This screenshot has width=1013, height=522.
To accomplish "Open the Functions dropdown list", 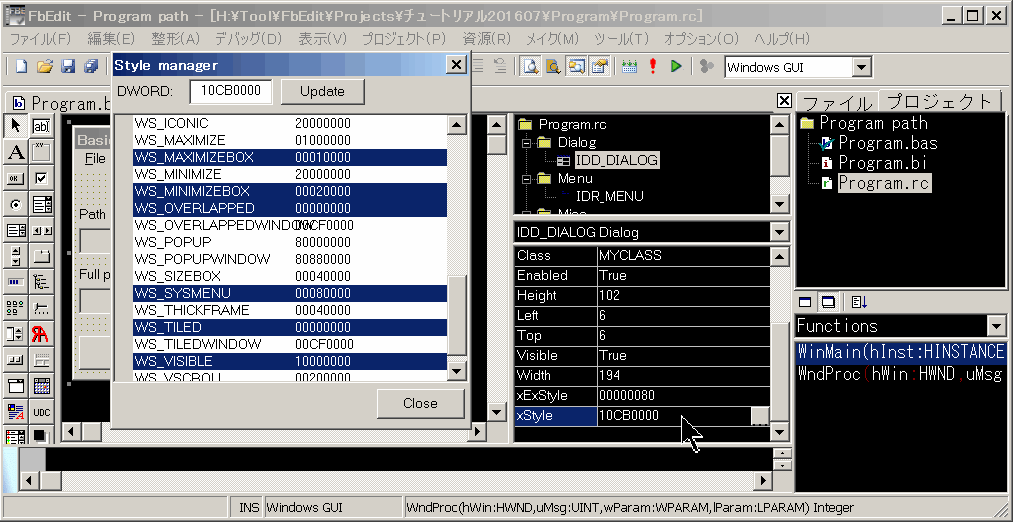I will click(x=996, y=326).
